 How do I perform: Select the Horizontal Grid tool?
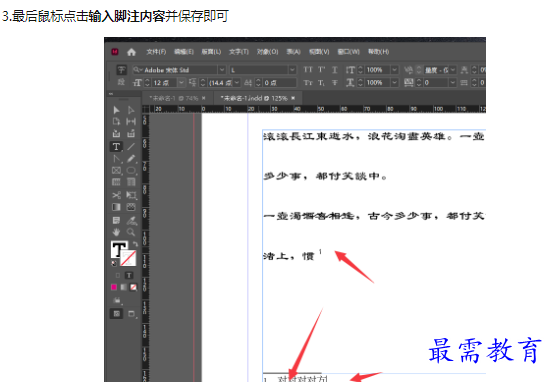point(116,182)
